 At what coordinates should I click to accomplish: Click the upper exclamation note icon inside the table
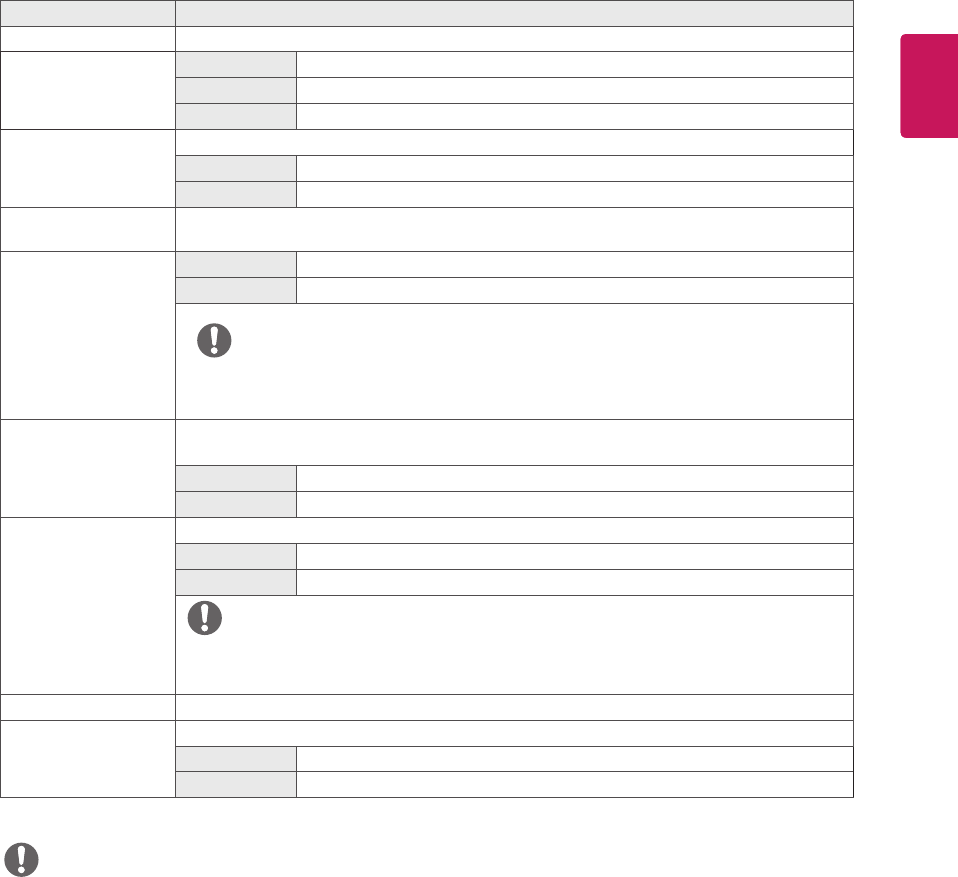[x=213, y=341]
